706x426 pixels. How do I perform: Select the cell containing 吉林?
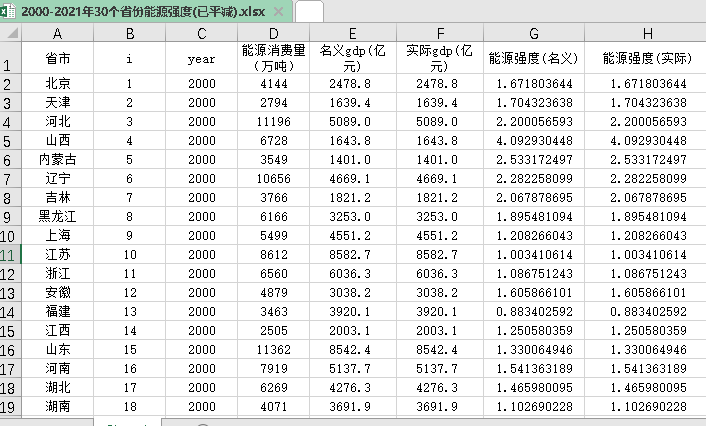58,198
